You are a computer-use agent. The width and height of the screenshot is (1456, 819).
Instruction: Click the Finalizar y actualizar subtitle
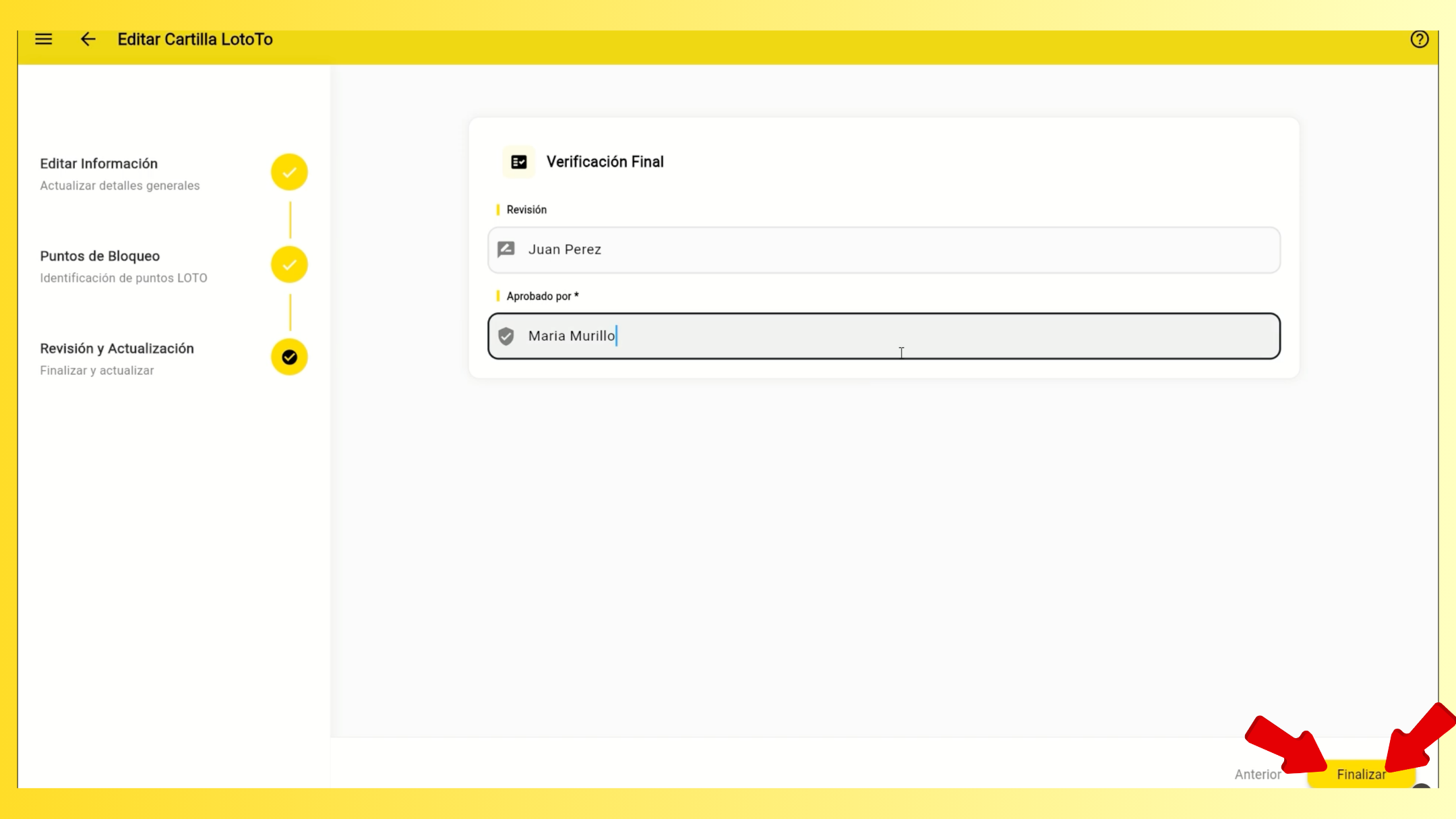(97, 370)
